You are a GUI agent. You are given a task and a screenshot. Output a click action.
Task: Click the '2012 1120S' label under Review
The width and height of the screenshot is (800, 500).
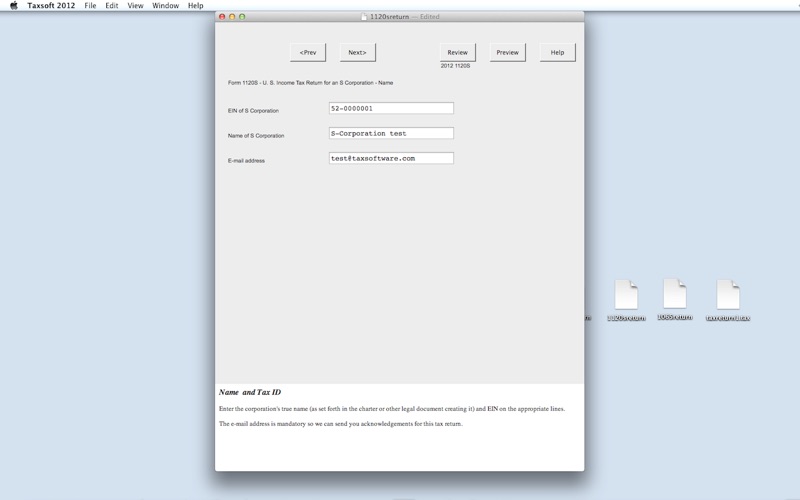pos(455,66)
